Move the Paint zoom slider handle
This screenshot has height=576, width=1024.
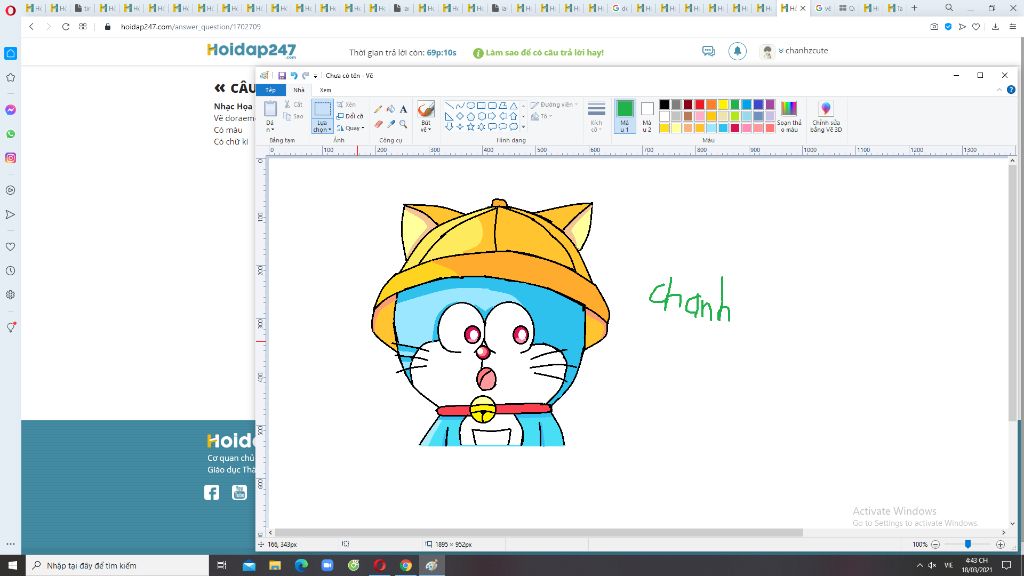click(x=968, y=544)
